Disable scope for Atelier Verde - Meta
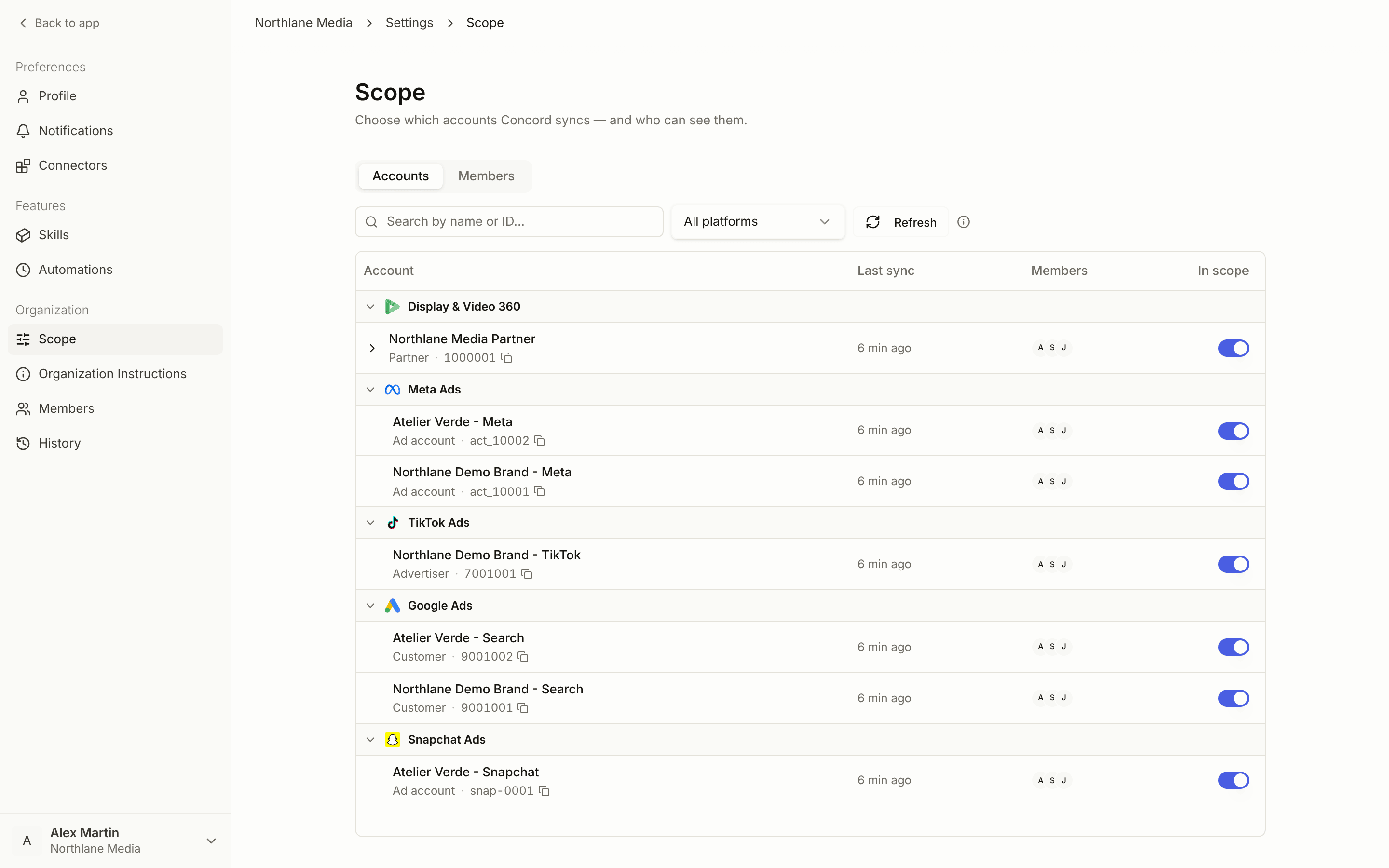This screenshot has height=868, width=1389. 1233,431
